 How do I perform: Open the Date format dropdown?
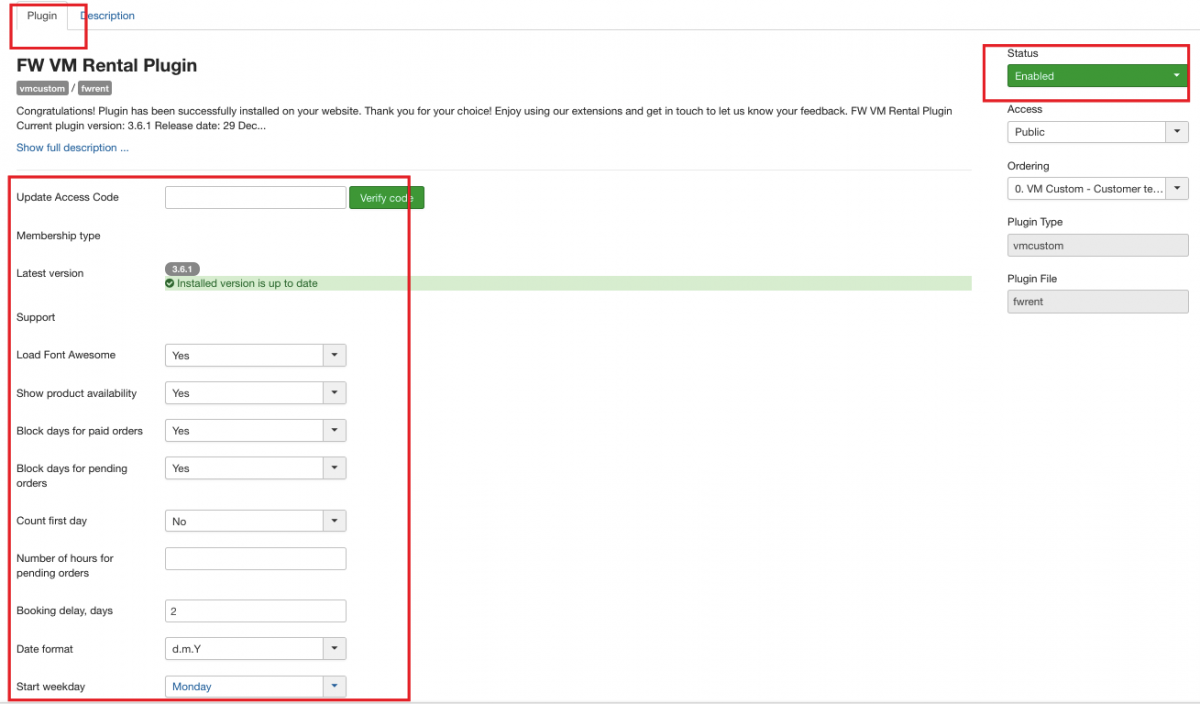coord(255,649)
